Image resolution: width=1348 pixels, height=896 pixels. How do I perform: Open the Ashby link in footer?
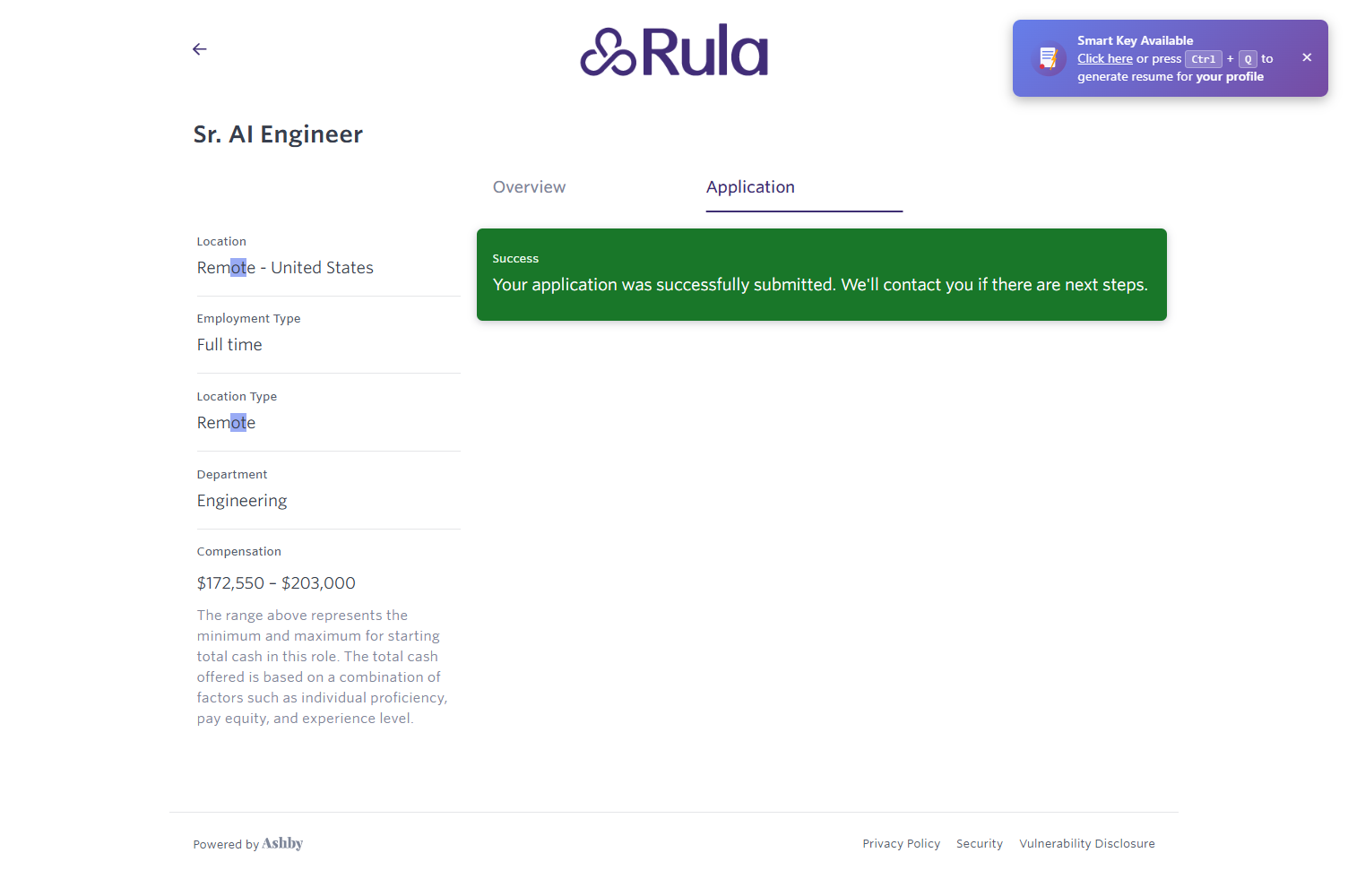pyautogui.click(x=282, y=843)
